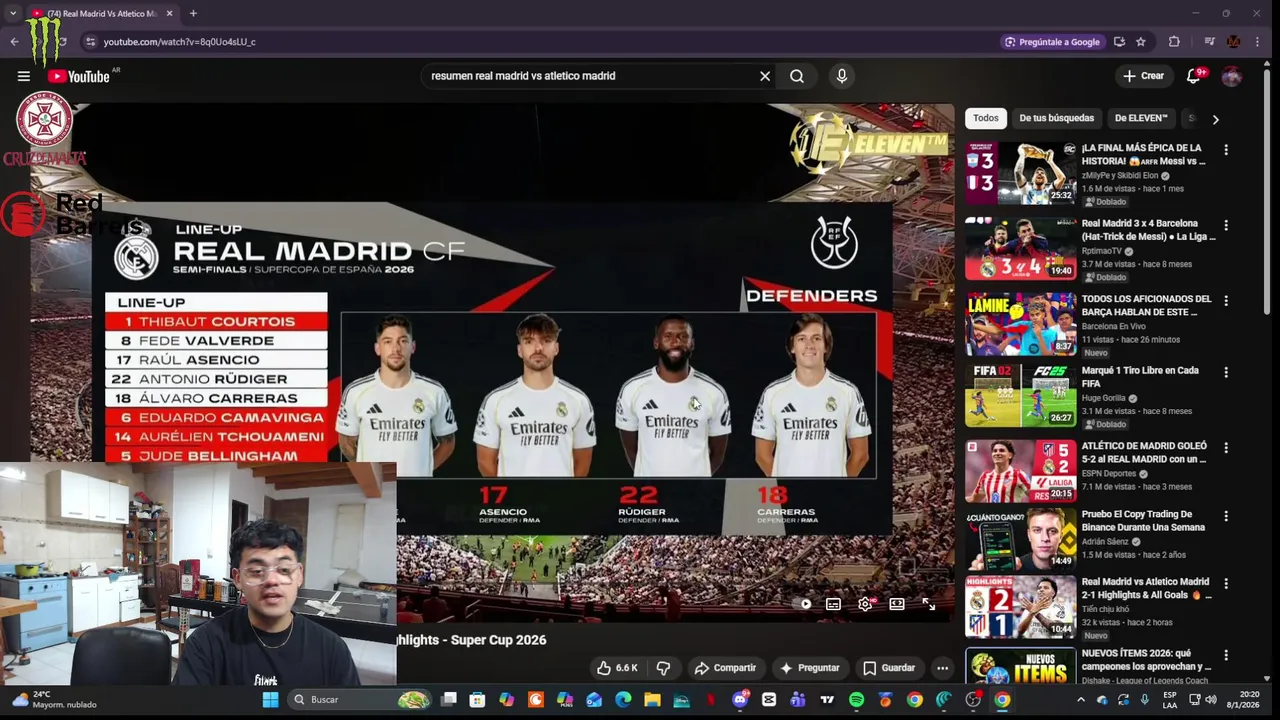Clear the search query with X
This screenshot has width=1280, height=720.
coord(765,76)
